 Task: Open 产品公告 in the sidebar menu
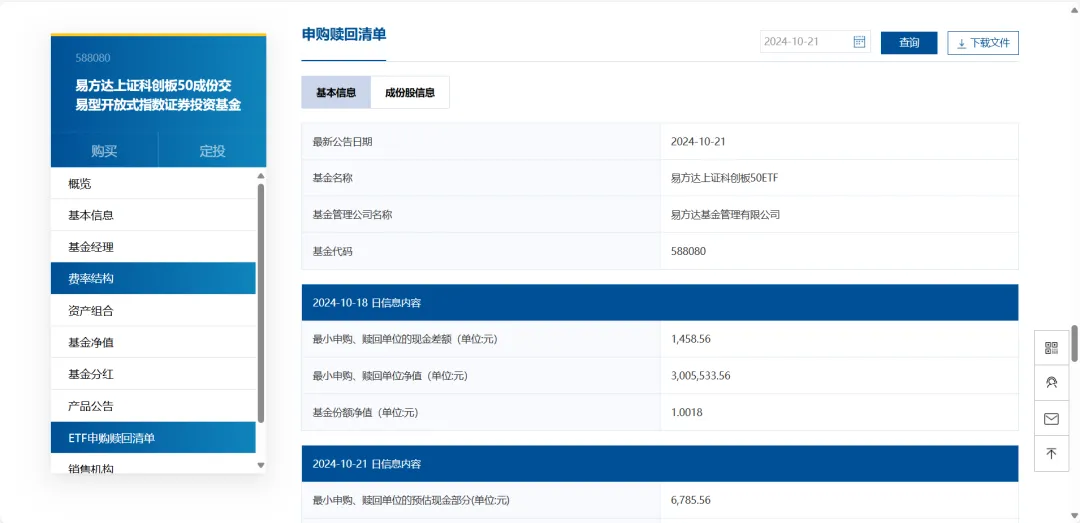pyautogui.click(x=153, y=406)
